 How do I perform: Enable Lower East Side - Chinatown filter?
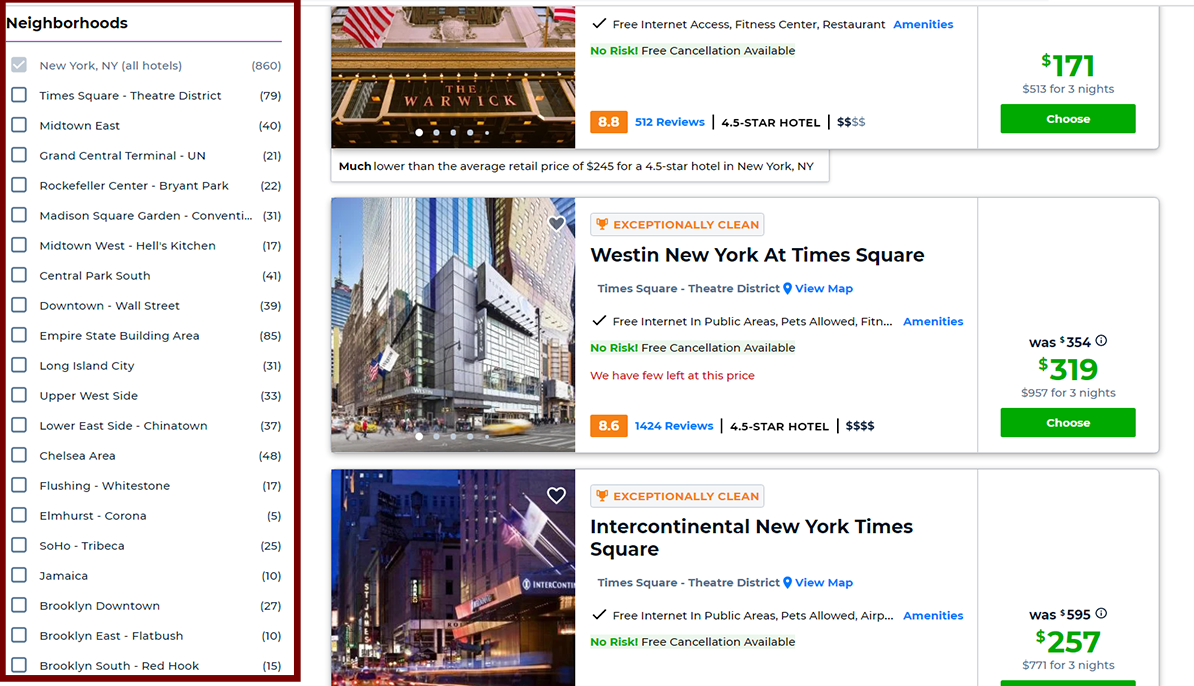tap(19, 425)
